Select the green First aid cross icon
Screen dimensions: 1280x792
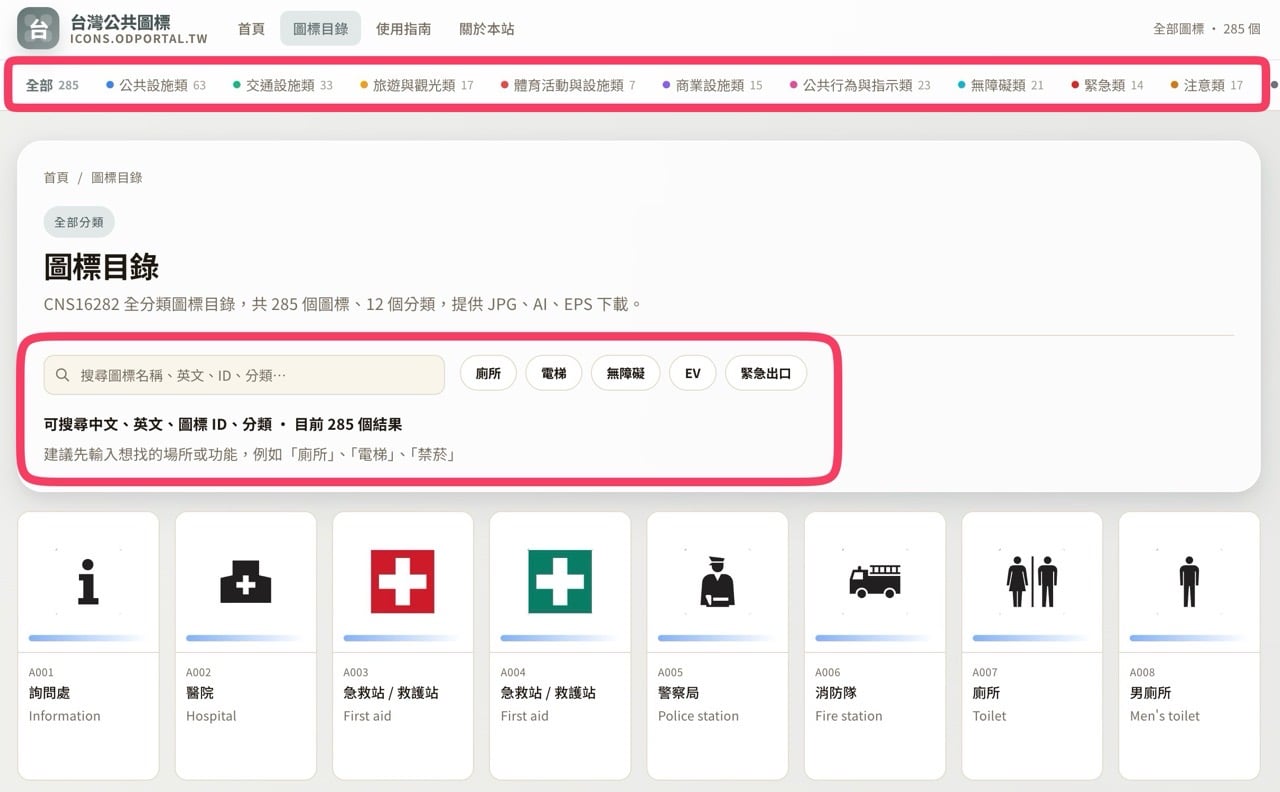[x=559, y=581]
